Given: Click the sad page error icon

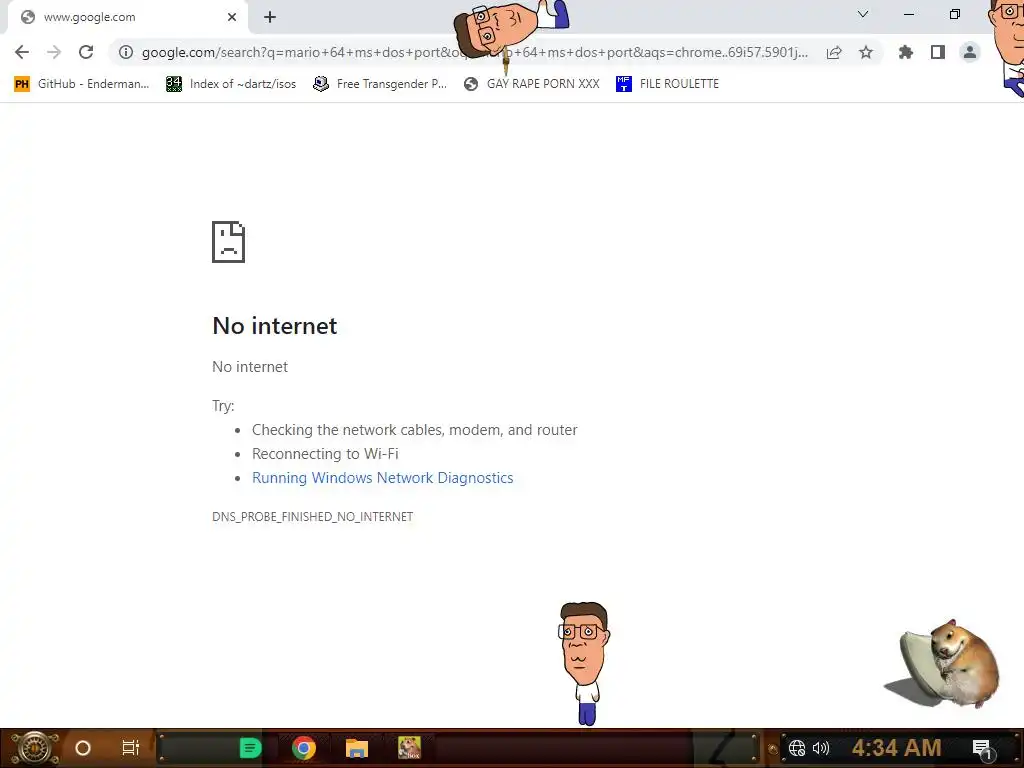Looking at the screenshot, I should (229, 242).
